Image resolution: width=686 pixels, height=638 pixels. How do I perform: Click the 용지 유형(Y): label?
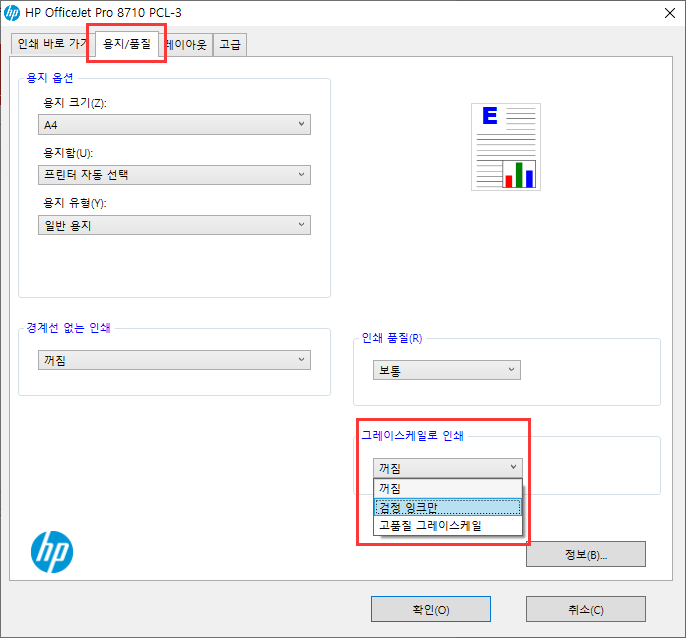click(74, 203)
